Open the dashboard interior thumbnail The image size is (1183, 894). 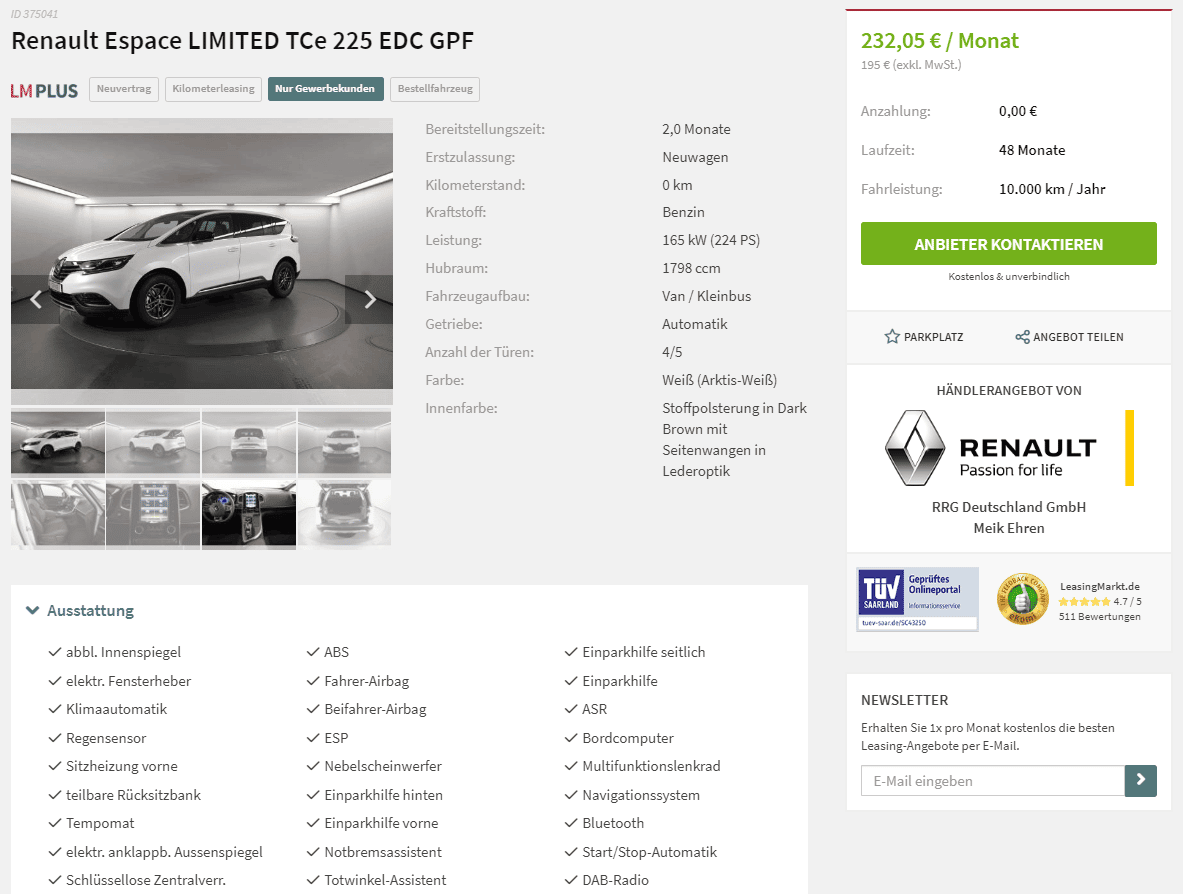pyautogui.click(x=249, y=514)
